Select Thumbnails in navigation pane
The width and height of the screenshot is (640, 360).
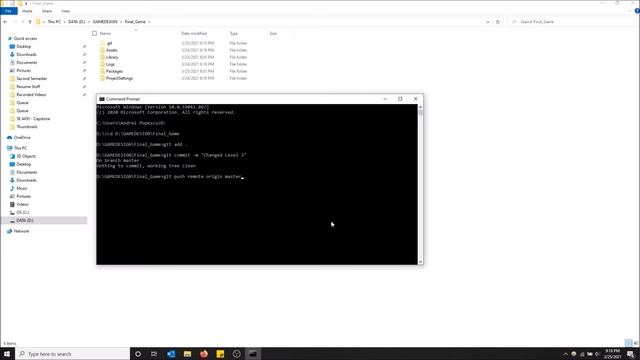coord(27,127)
